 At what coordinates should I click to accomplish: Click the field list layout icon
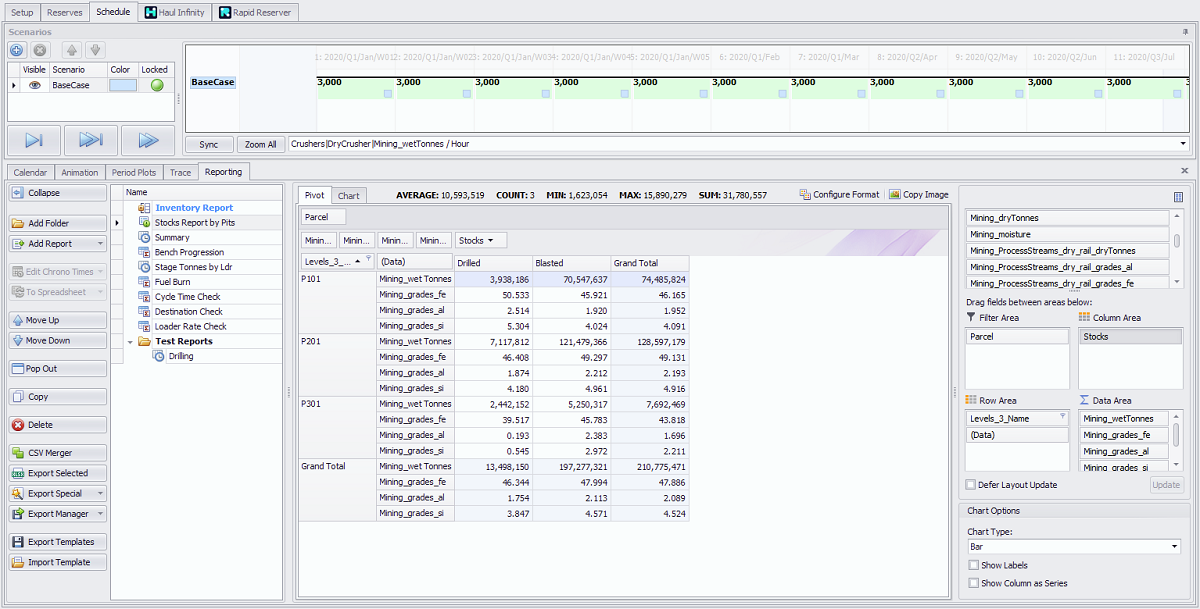[x=1178, y=197]
